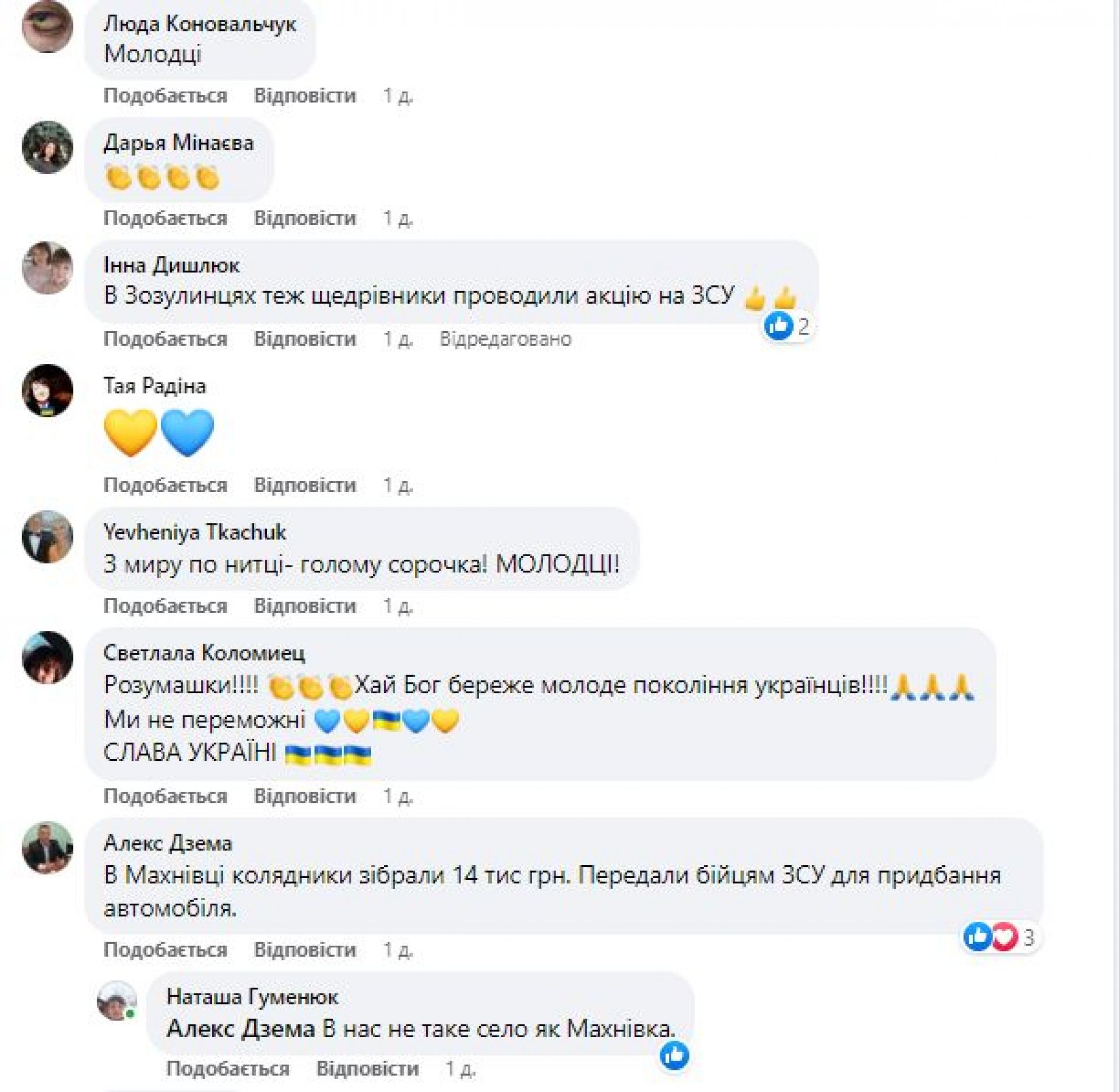Click the Алекс Дзема mention in the reply
This screenshot has width=1119, height=1092.
[x=241, y=1029]
